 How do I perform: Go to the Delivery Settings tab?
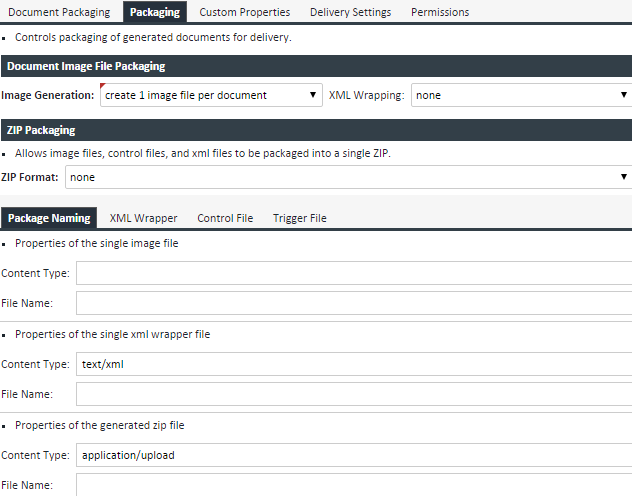coord(350,12)
